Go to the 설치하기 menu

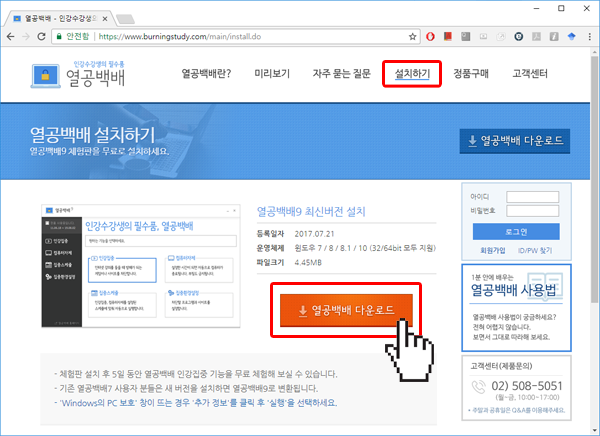click(x=412, y=73)
